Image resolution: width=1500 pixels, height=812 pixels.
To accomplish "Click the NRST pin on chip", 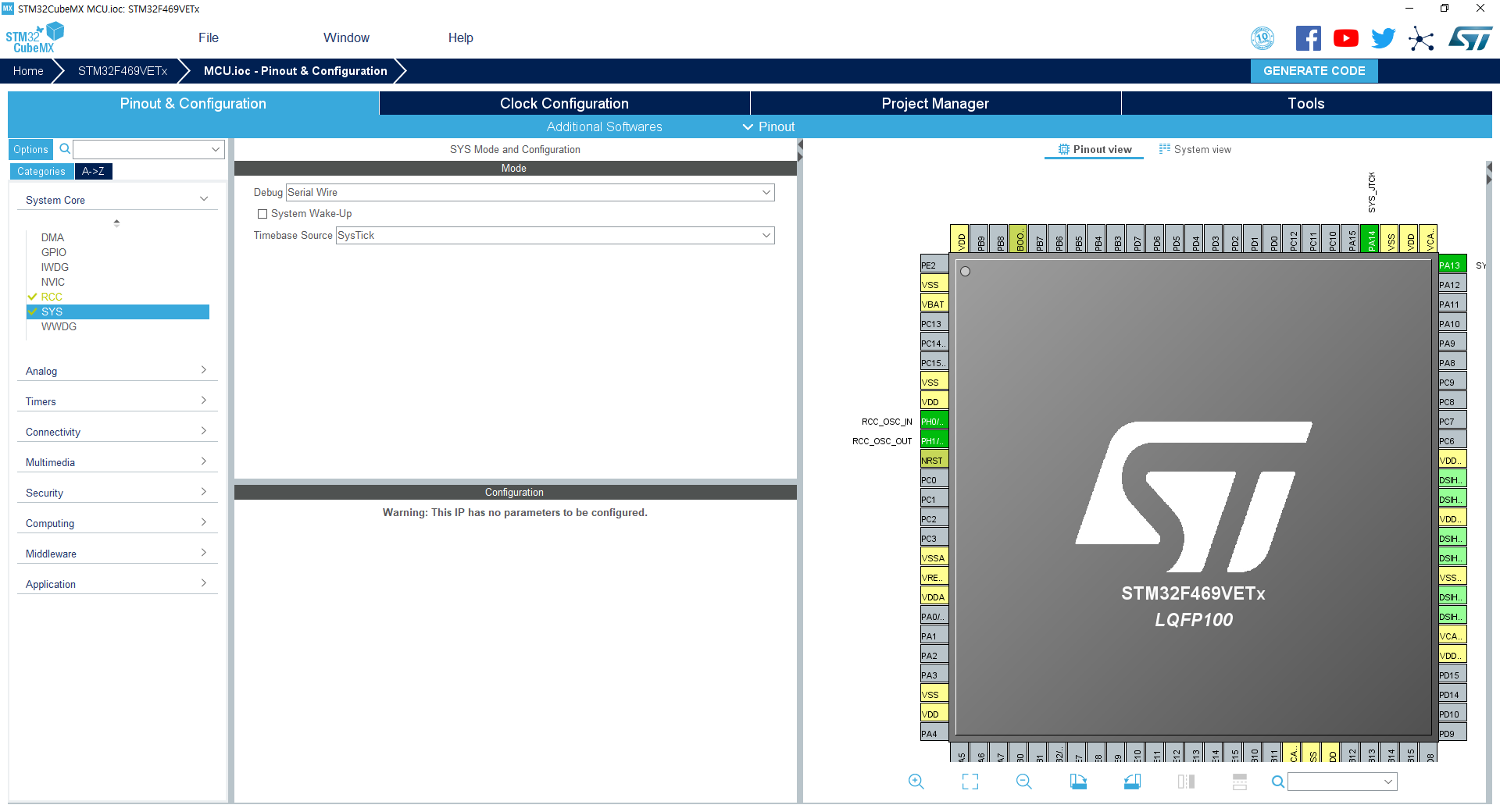I will click(x=934, y=460).
